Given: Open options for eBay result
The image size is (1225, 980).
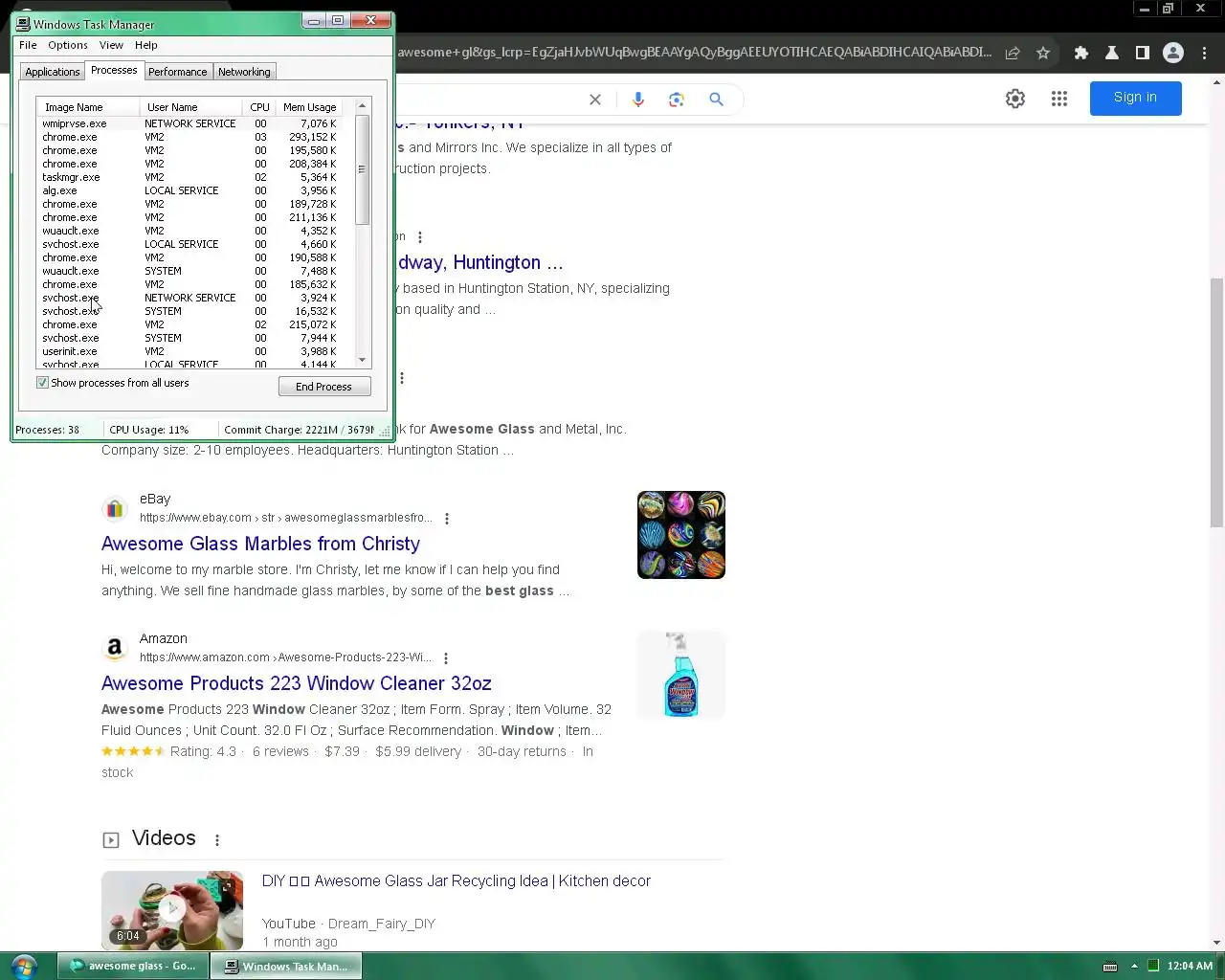Looking at the screenshot, I should tap(447, 519).
